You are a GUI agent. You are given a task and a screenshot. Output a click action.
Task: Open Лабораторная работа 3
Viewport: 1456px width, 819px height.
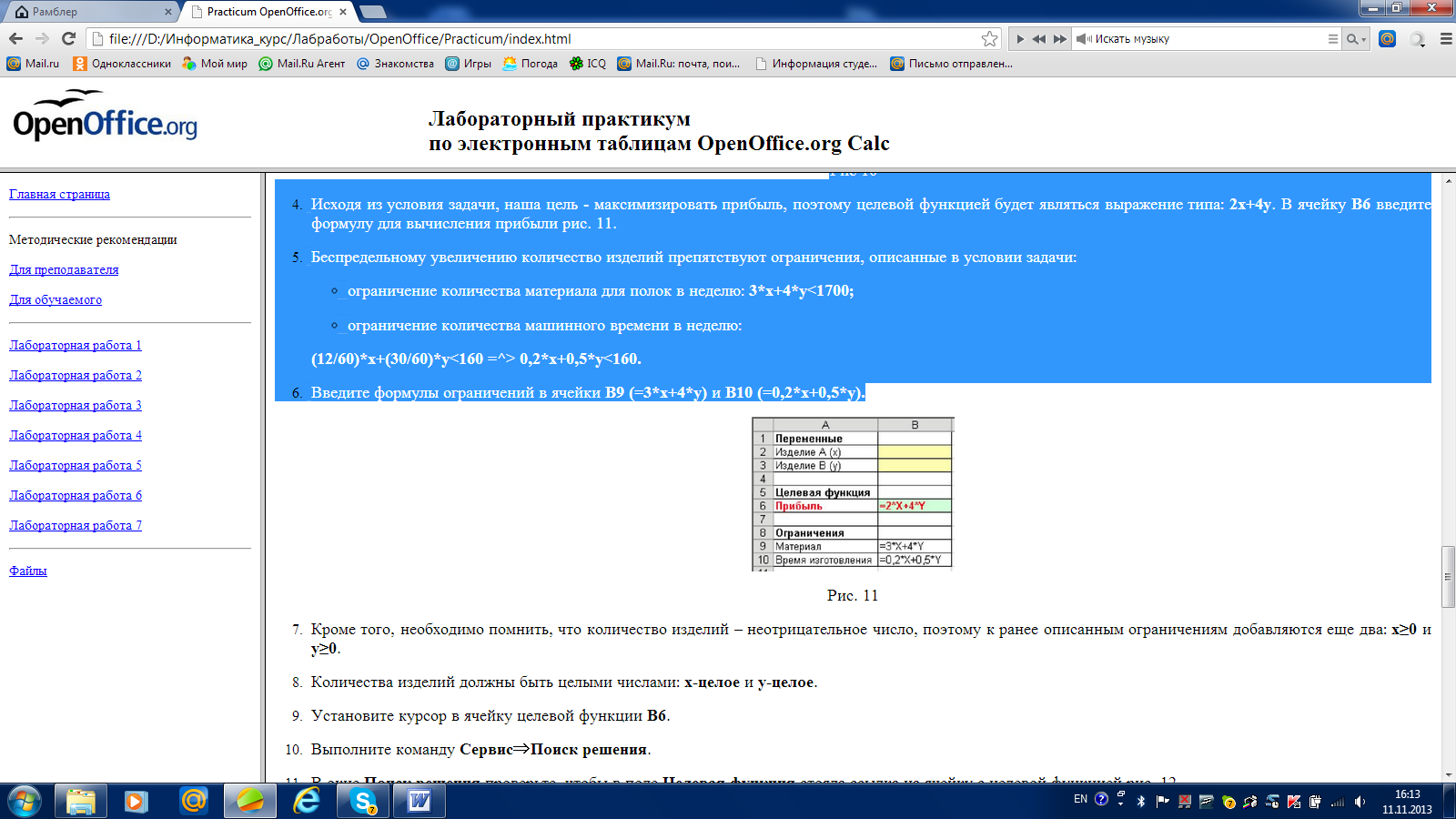[76, 405]
